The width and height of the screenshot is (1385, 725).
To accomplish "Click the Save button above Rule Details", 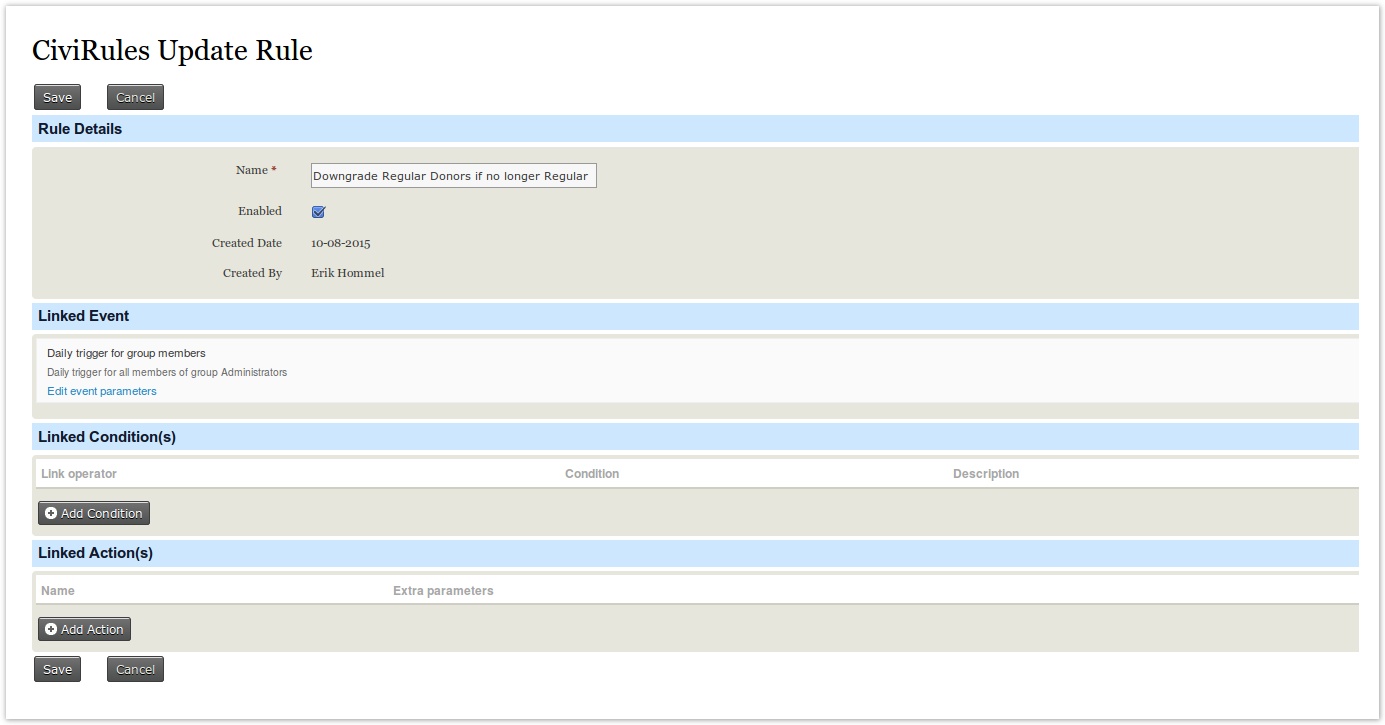I will pos(57,97).
